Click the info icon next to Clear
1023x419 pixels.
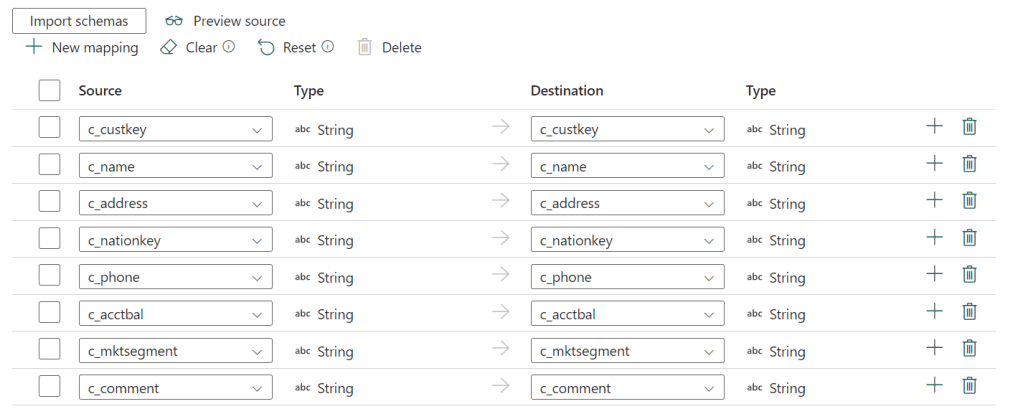click(x=229, y=47)
